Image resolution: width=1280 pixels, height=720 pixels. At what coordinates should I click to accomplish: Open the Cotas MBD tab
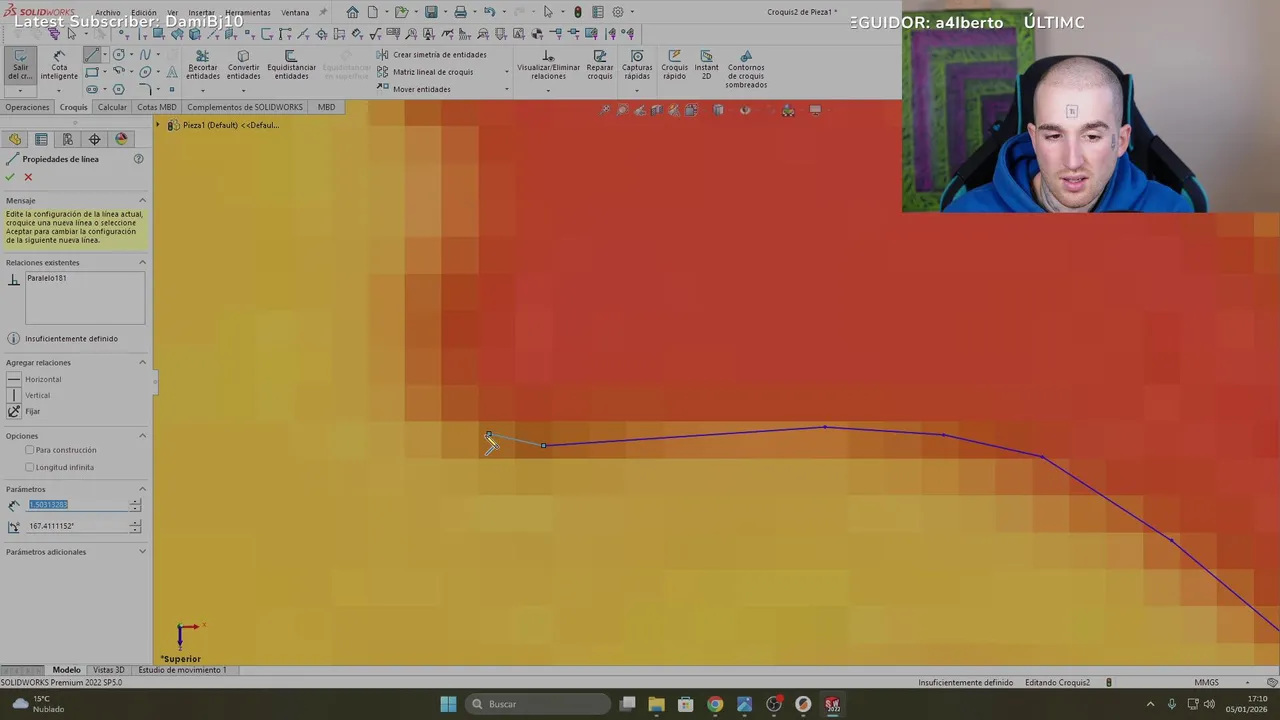pos(156,107)
